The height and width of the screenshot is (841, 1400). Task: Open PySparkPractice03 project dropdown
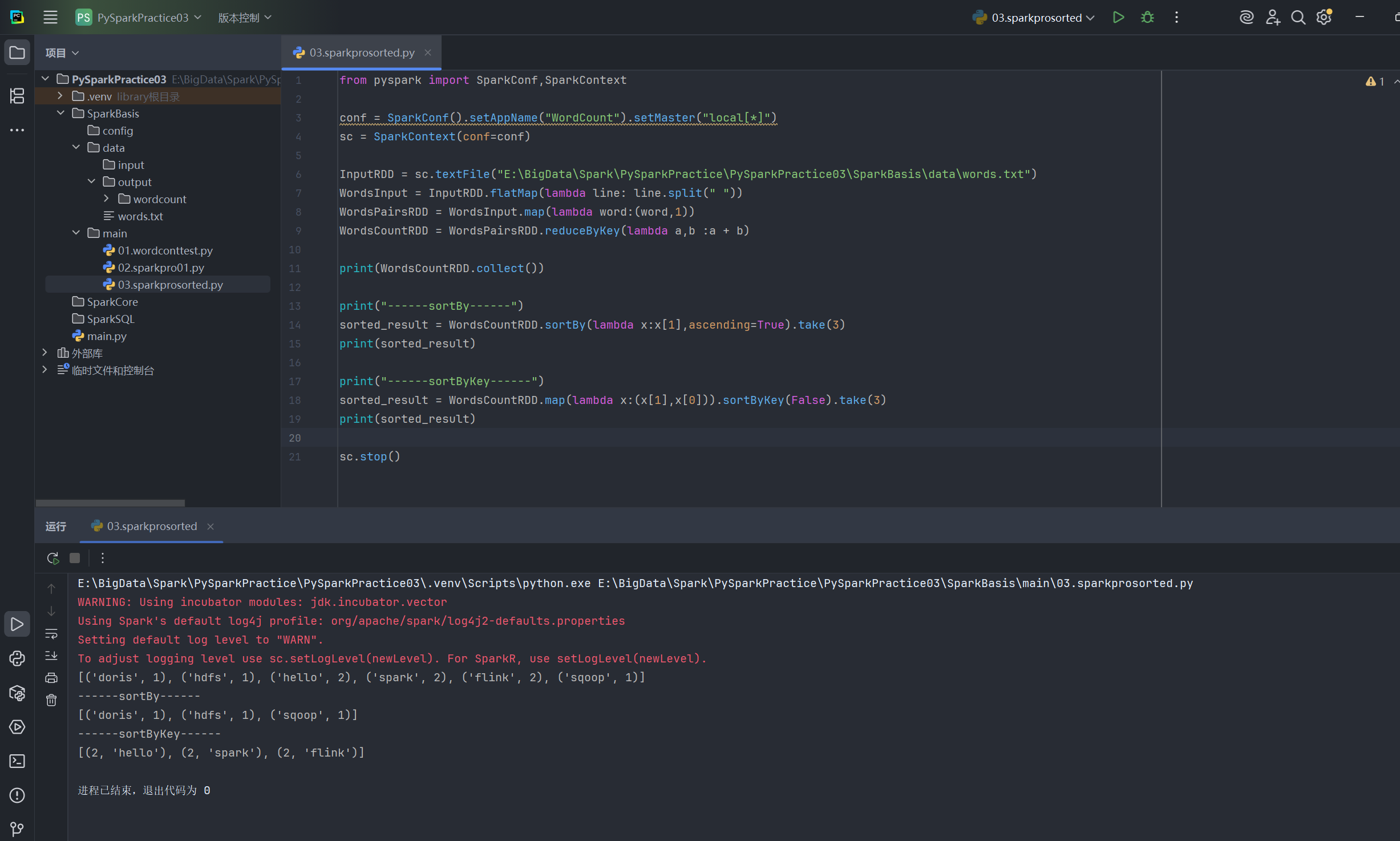click(x=139, y=17)
